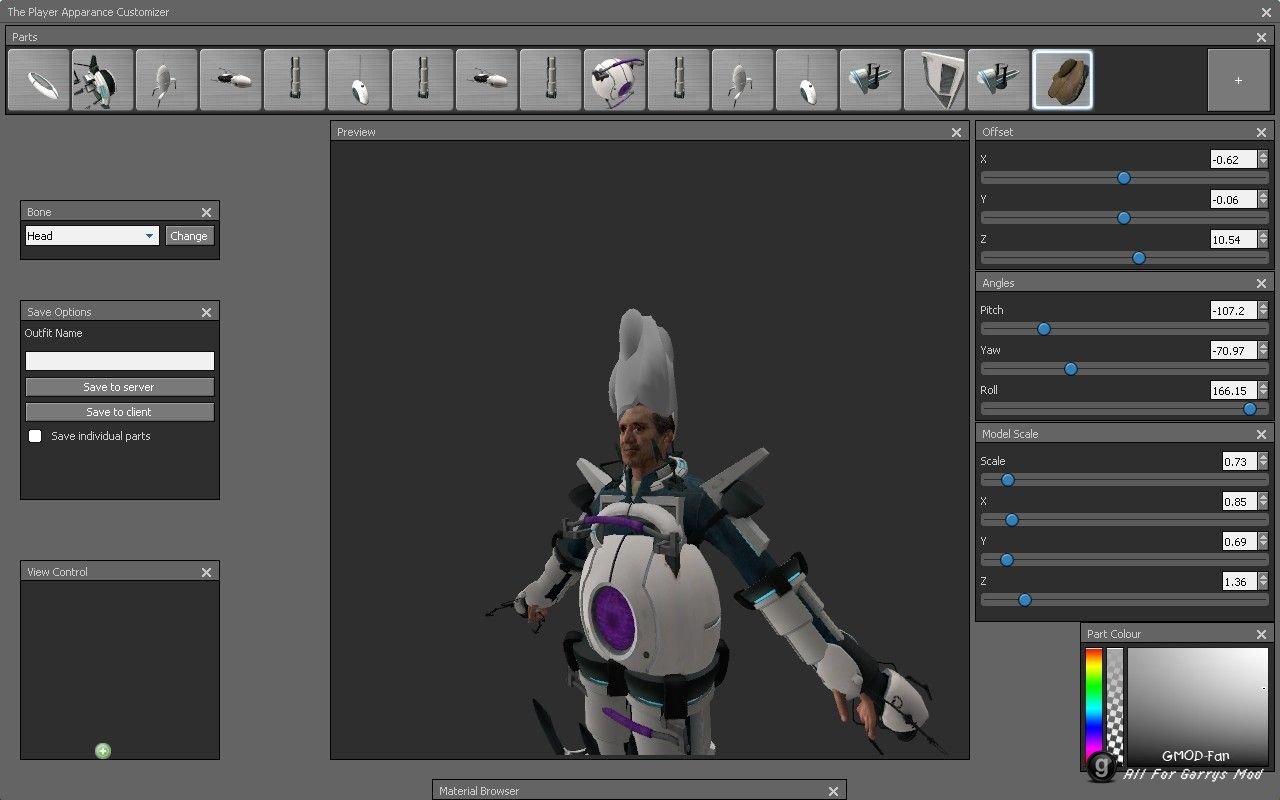Click the Roll spinner arrows
Screen dimensions: 1280x800
(1263, 390)
